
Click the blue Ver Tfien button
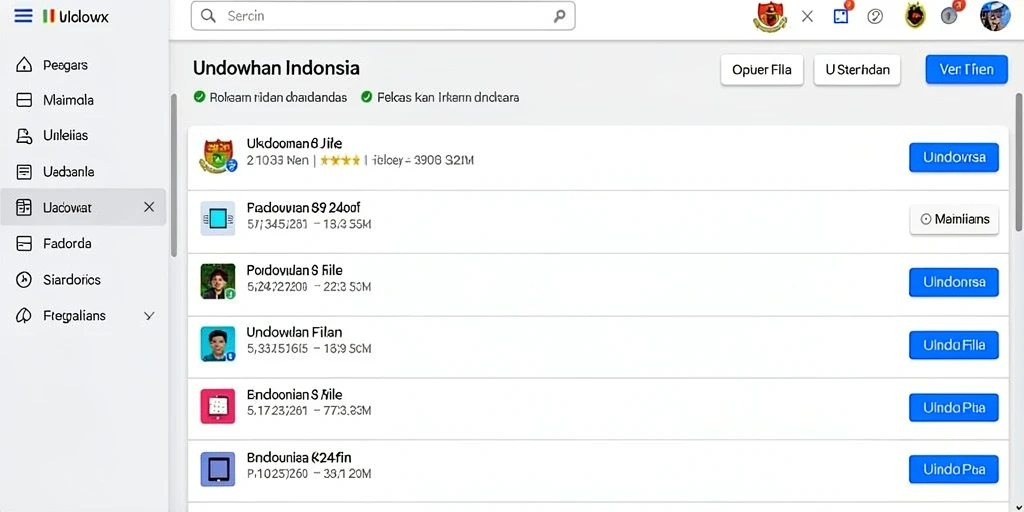[x=967, y=70]
